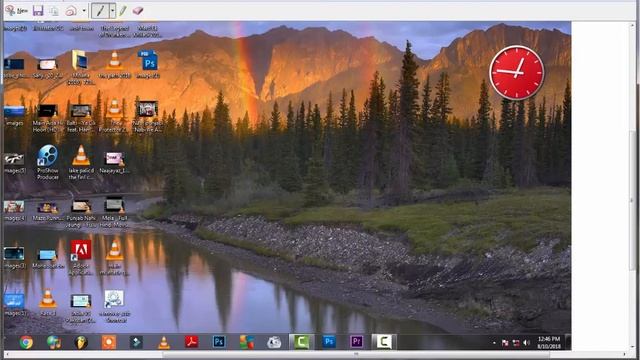Click the 'lake palicd' VLC desktop file
The height and width of the screenshot is (360, 640).
(81, 162)
